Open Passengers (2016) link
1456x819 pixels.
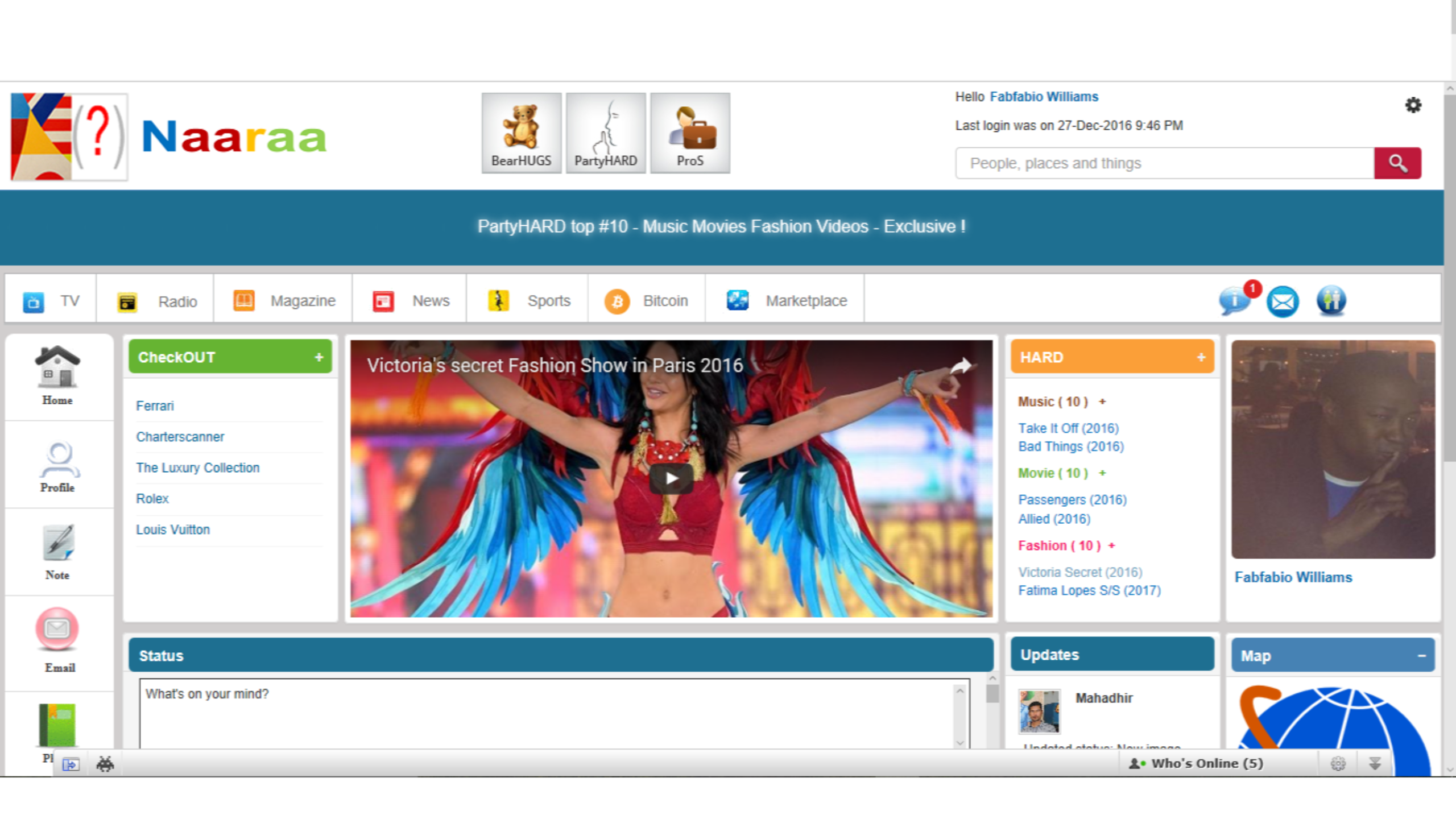pyautogui.click(x=1072, y=500)
